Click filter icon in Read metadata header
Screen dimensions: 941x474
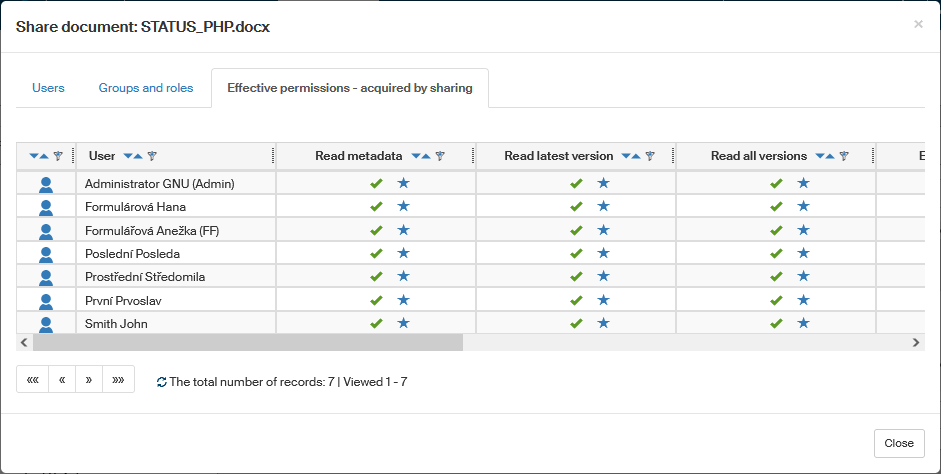[440, 156]
